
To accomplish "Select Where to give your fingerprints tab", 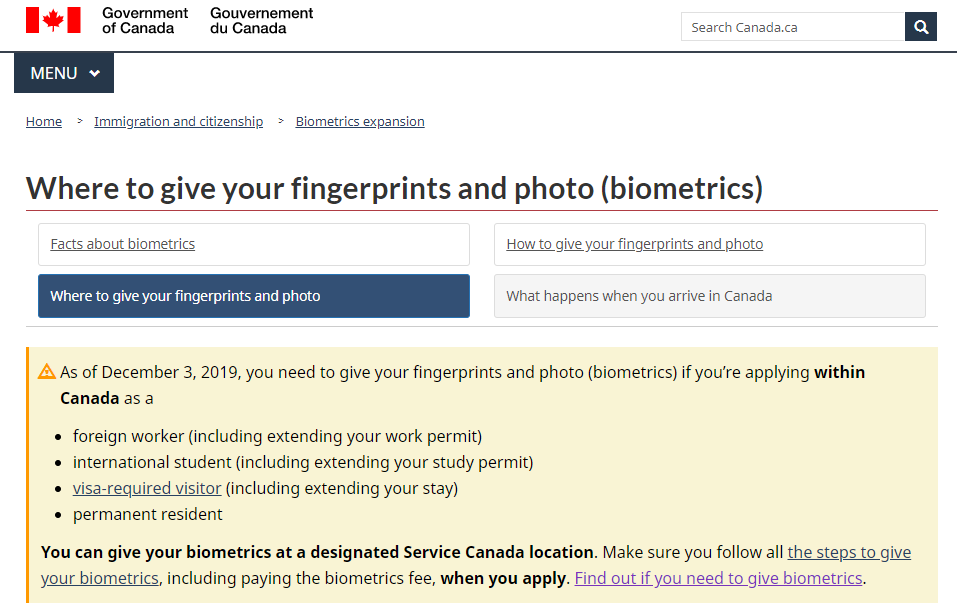I will coord(254,296).
